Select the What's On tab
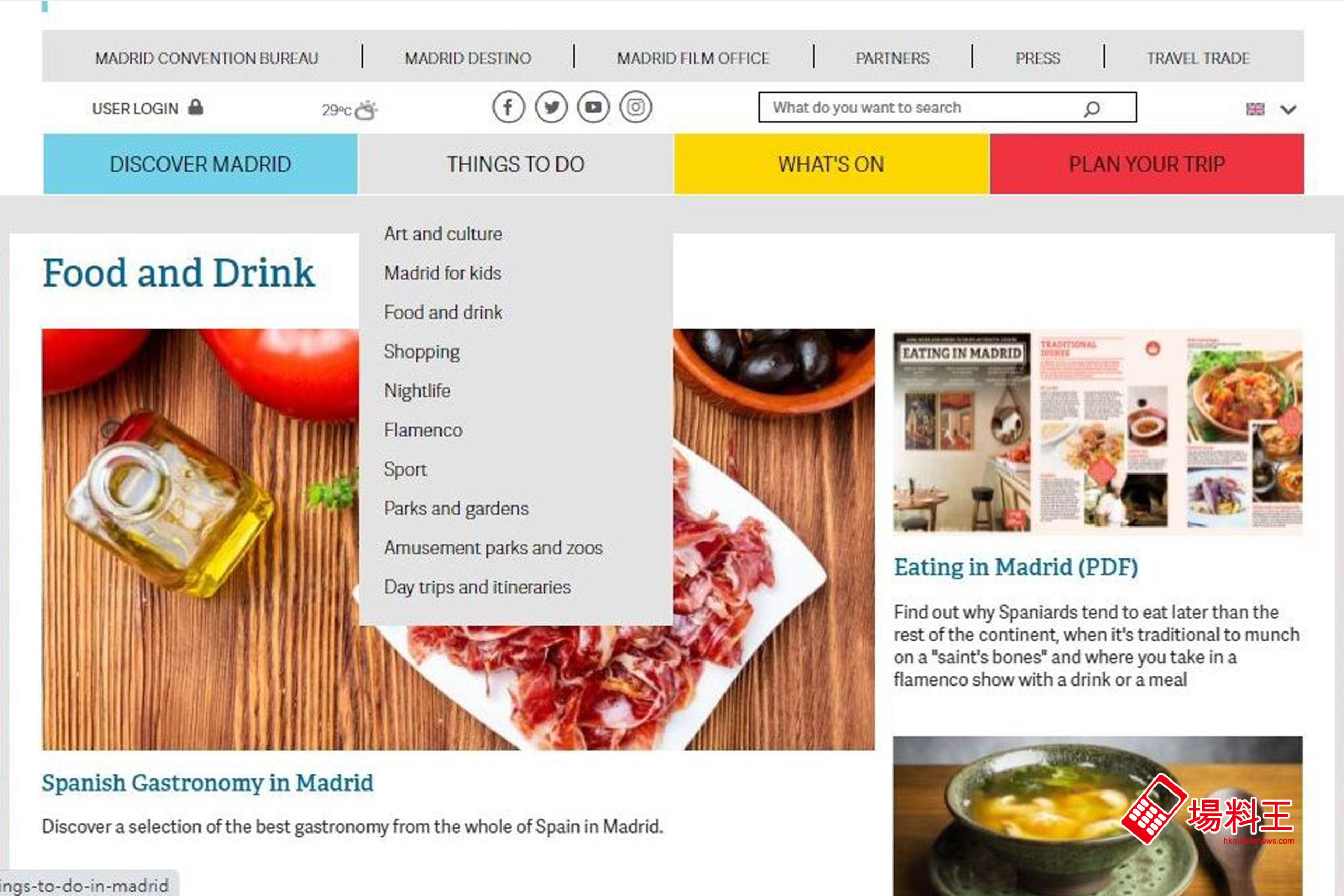The width and height of the screenshot is (1344, 896). tap(831, 165)
